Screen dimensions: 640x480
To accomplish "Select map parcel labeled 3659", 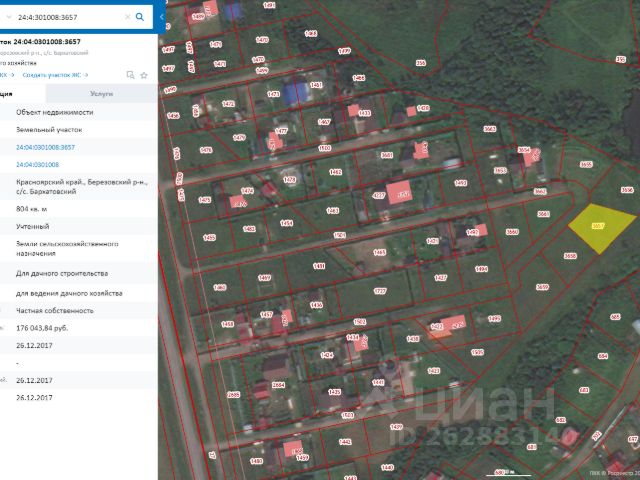I will click(x=542, y=287).
